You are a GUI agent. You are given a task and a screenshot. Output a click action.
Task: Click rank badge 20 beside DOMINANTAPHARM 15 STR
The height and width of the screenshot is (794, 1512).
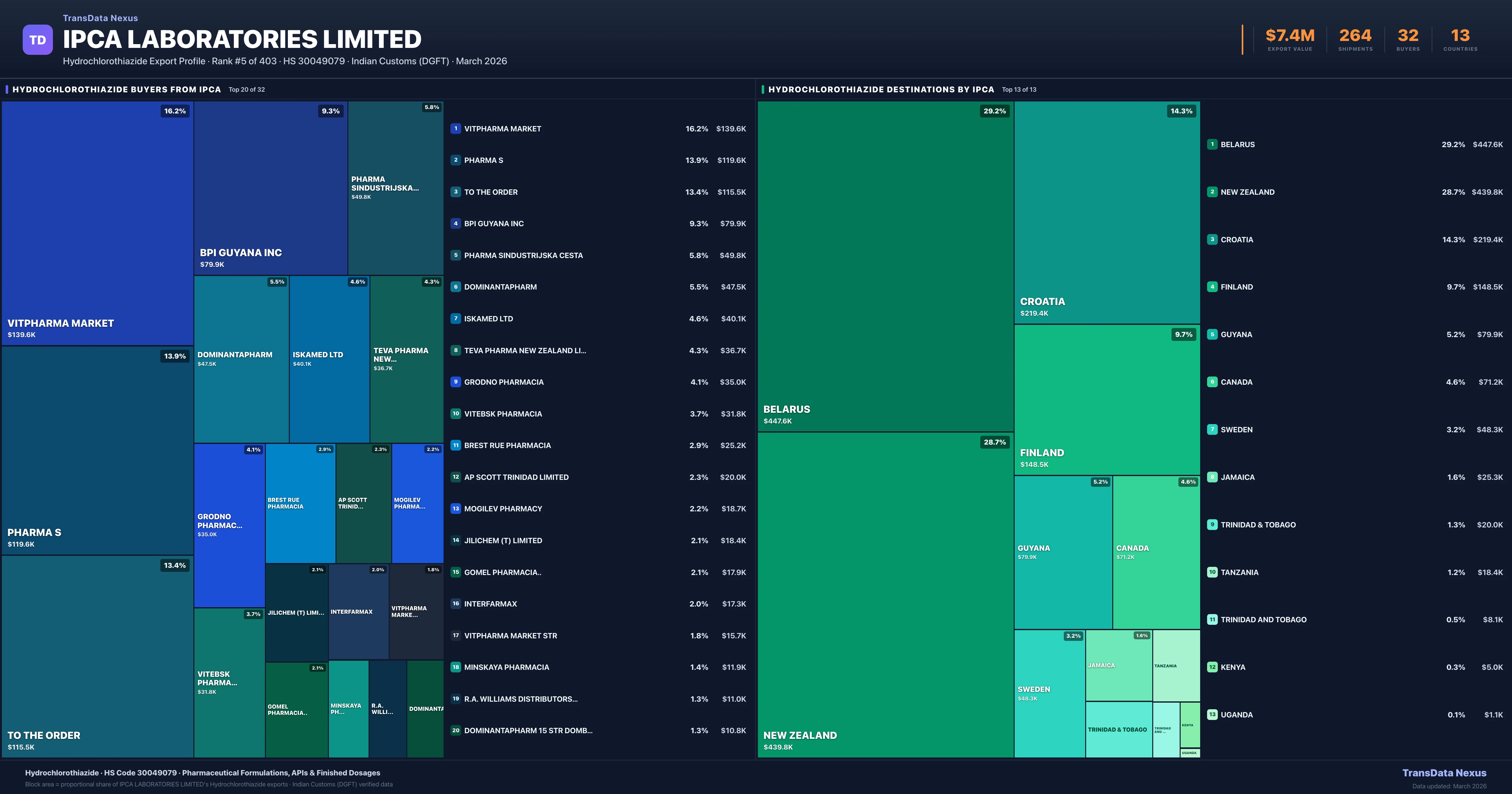pyautogui.click(x=455, y=731)
